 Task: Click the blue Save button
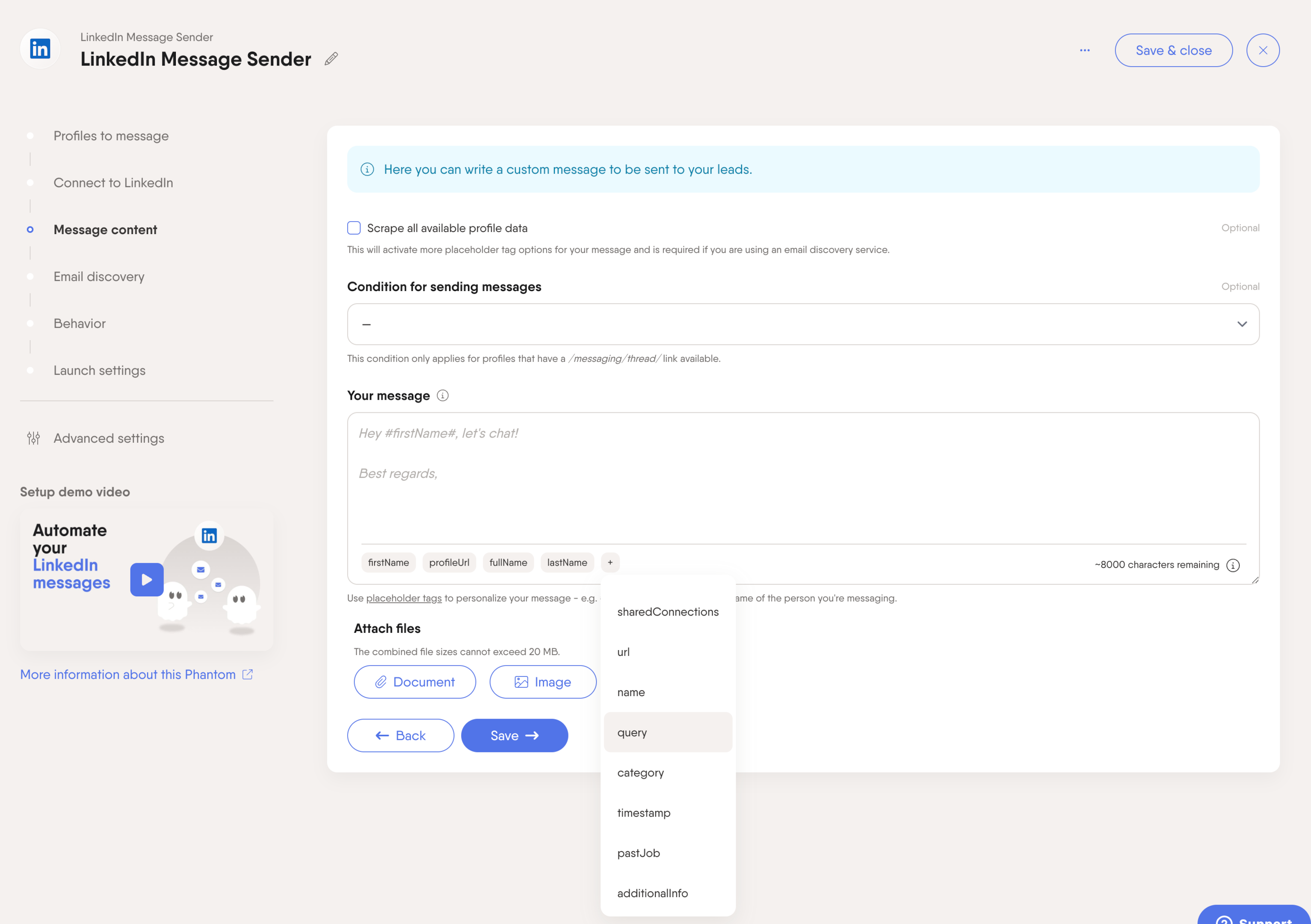(x=514, y=735)
